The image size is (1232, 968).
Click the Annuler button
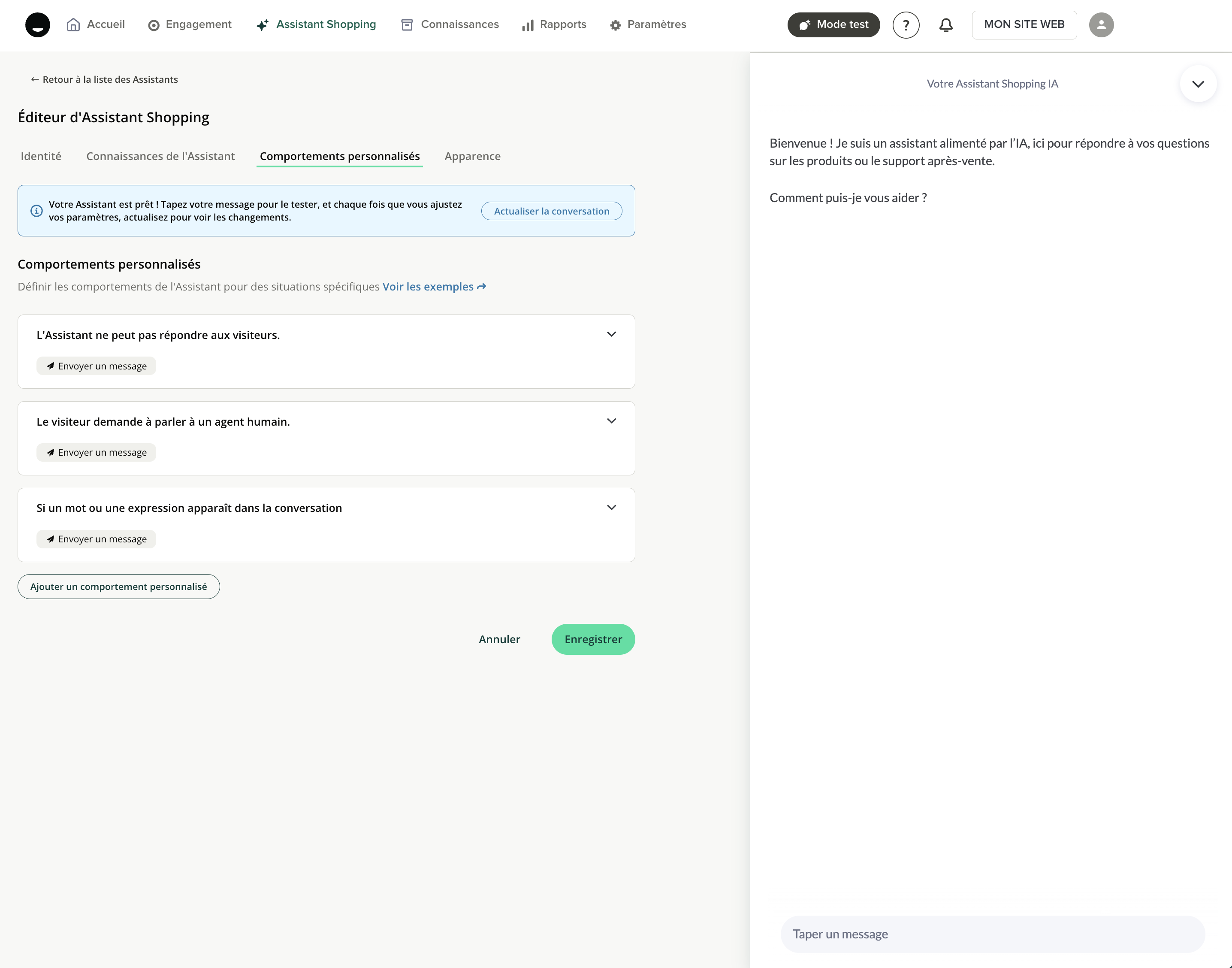pyautogui.click(x=499, y=639)
